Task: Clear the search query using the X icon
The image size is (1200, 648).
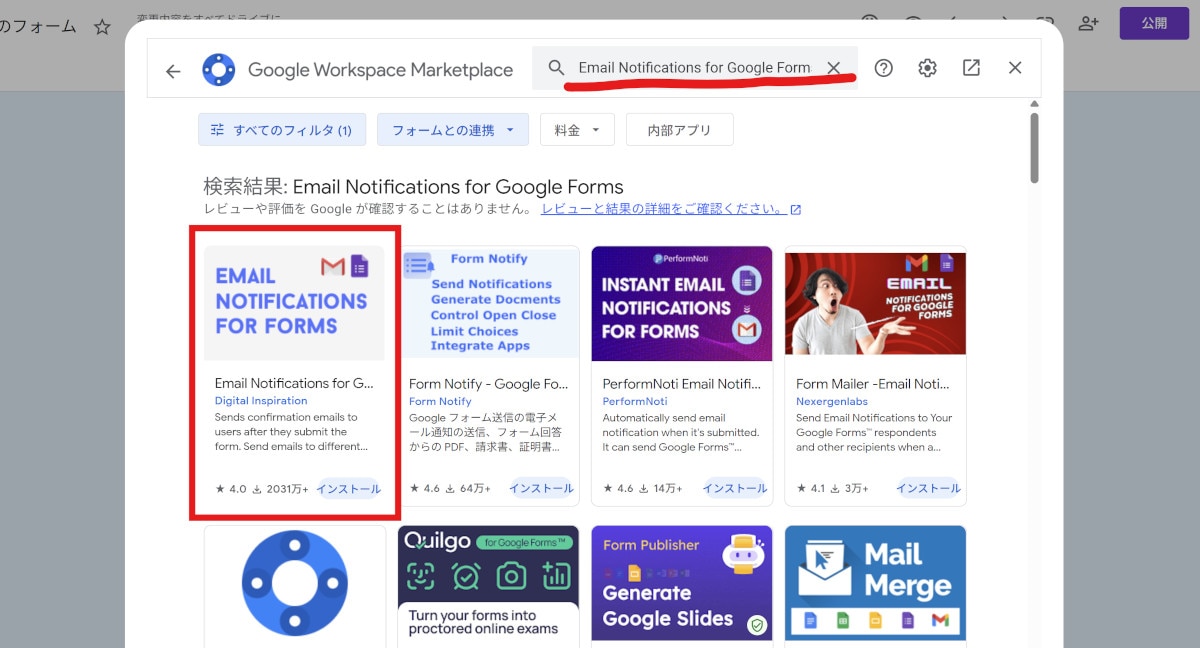Action: (835, 68)
